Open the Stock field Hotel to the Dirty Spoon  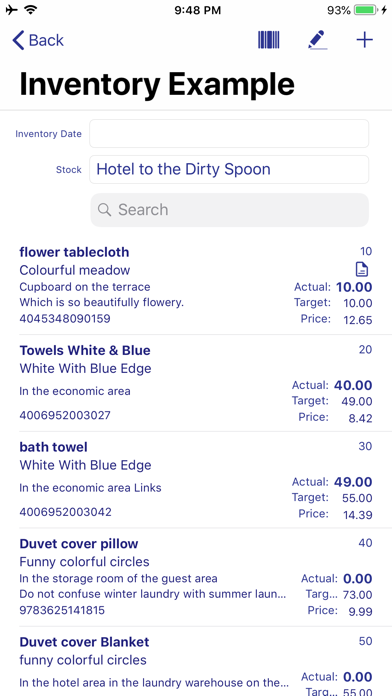(x=229, y=170)
